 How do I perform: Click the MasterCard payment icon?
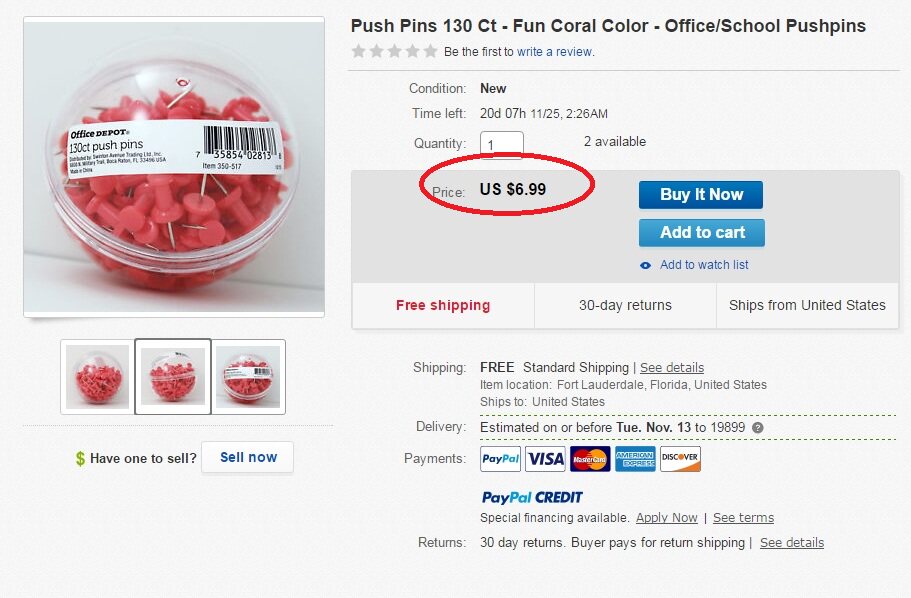click(x=590, y=459)
